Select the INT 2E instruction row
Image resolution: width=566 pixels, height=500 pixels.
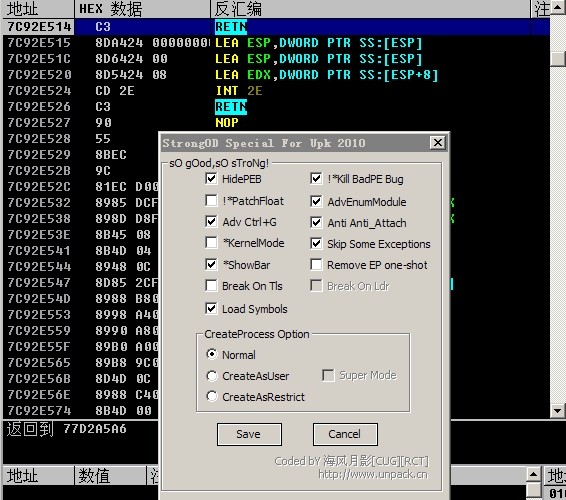pyautogui.click(x=276, y=91)
